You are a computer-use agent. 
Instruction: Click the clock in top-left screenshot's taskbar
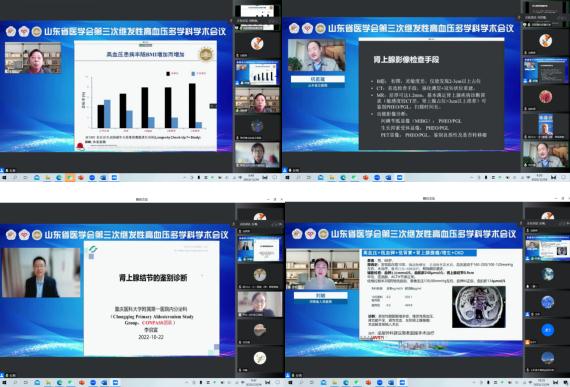point(251,178)
